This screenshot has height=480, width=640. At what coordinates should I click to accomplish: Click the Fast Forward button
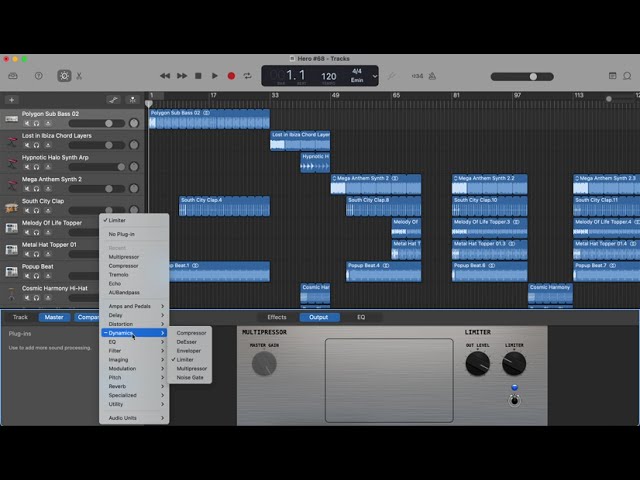182,76
